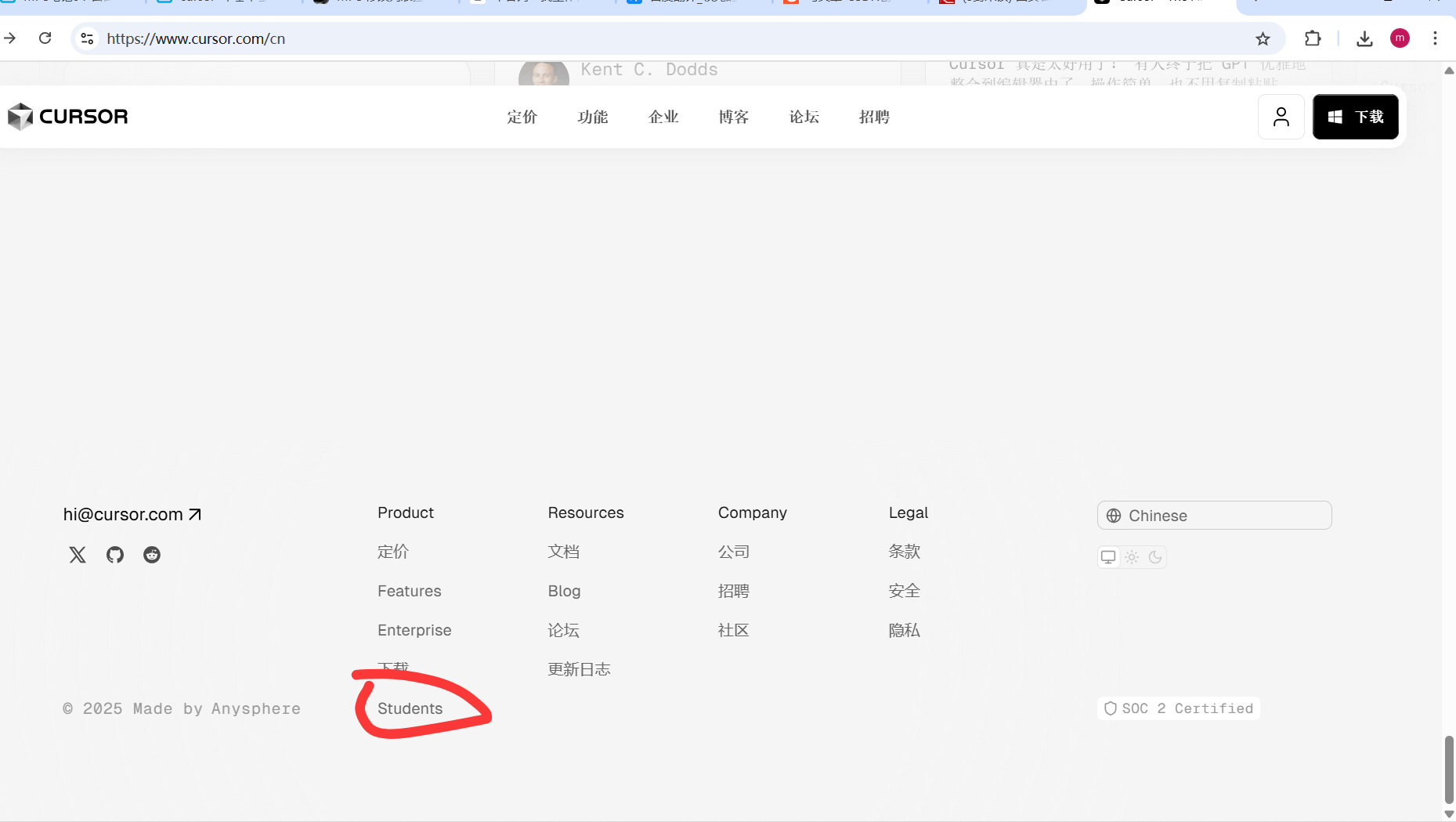Open the account profile icon
The width and height of the screenshot is (1456, 822).
point(1281,117)
